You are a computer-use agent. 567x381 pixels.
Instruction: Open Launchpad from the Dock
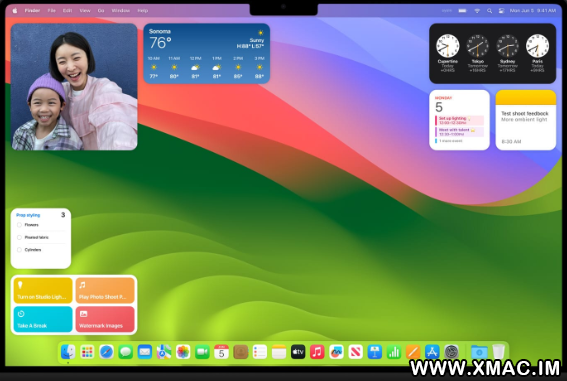tap(87, 352)
